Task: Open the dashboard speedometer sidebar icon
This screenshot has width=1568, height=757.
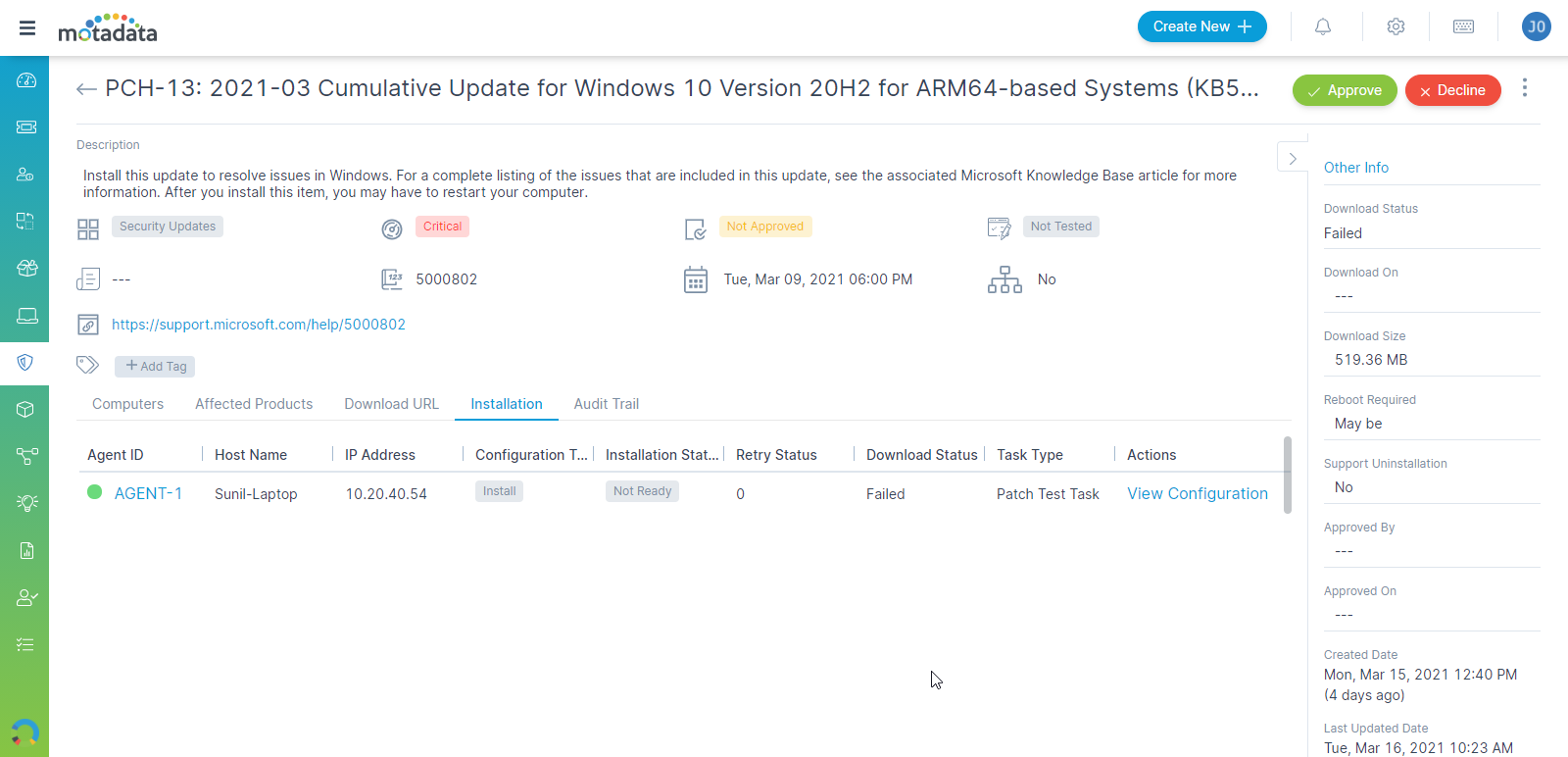Action: coord(26,79)
